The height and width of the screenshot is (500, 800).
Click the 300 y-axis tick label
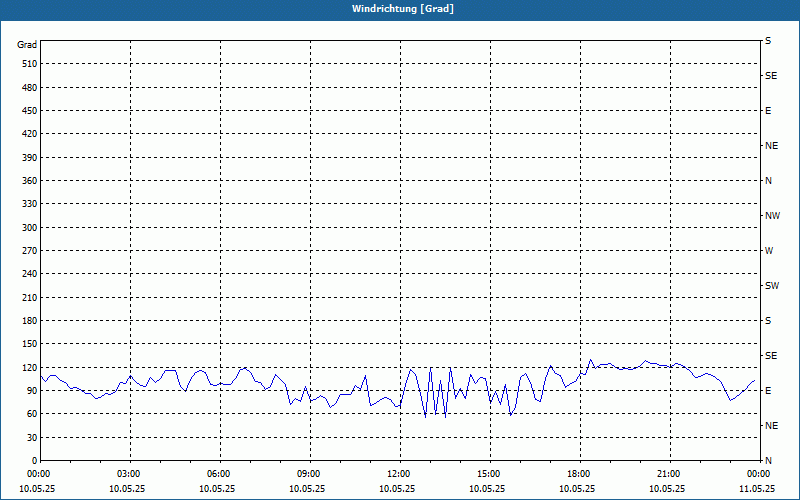(30, 228)
